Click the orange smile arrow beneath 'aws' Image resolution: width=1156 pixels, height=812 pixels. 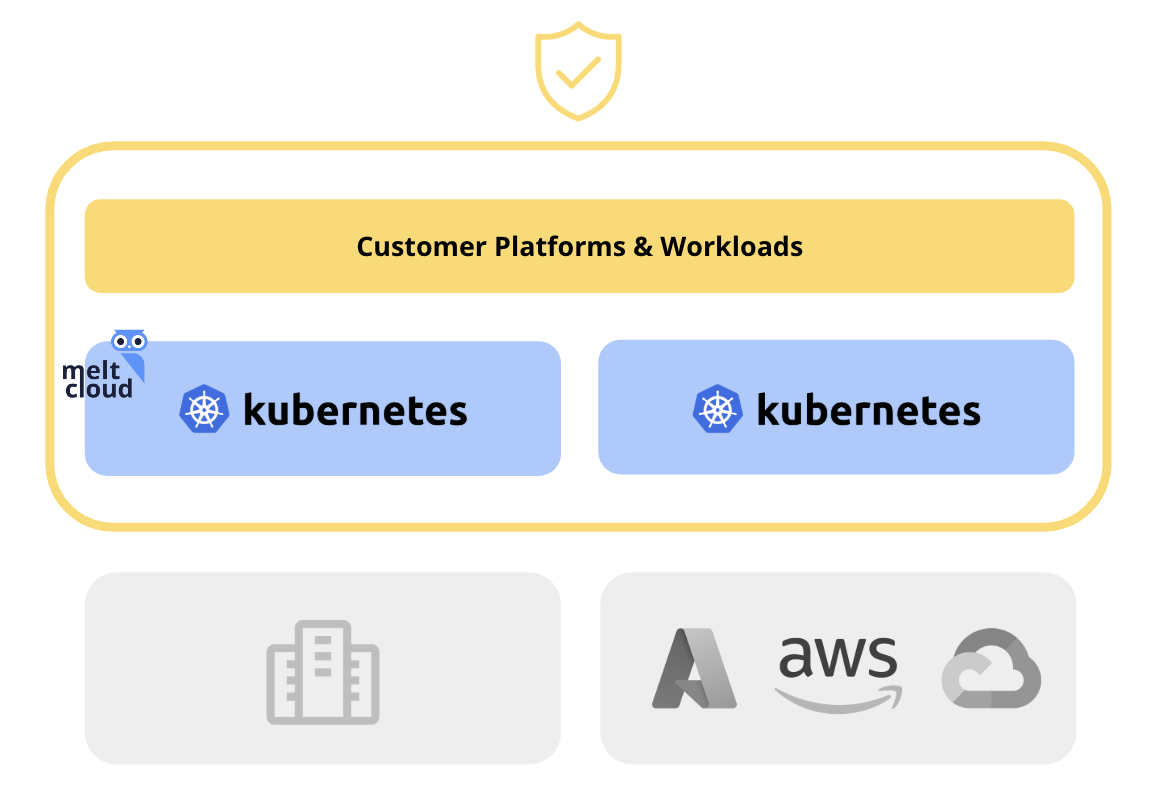point(838,698)
